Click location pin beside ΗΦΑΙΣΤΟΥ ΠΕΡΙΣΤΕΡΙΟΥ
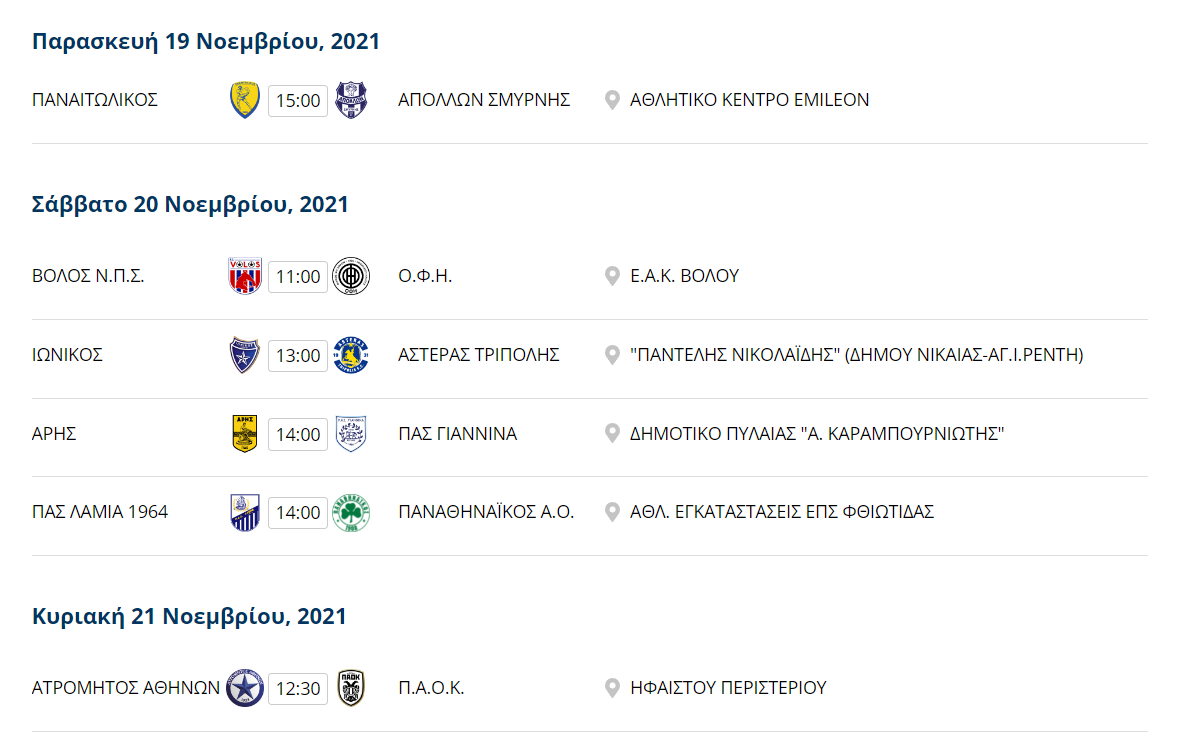 (613, 688)
